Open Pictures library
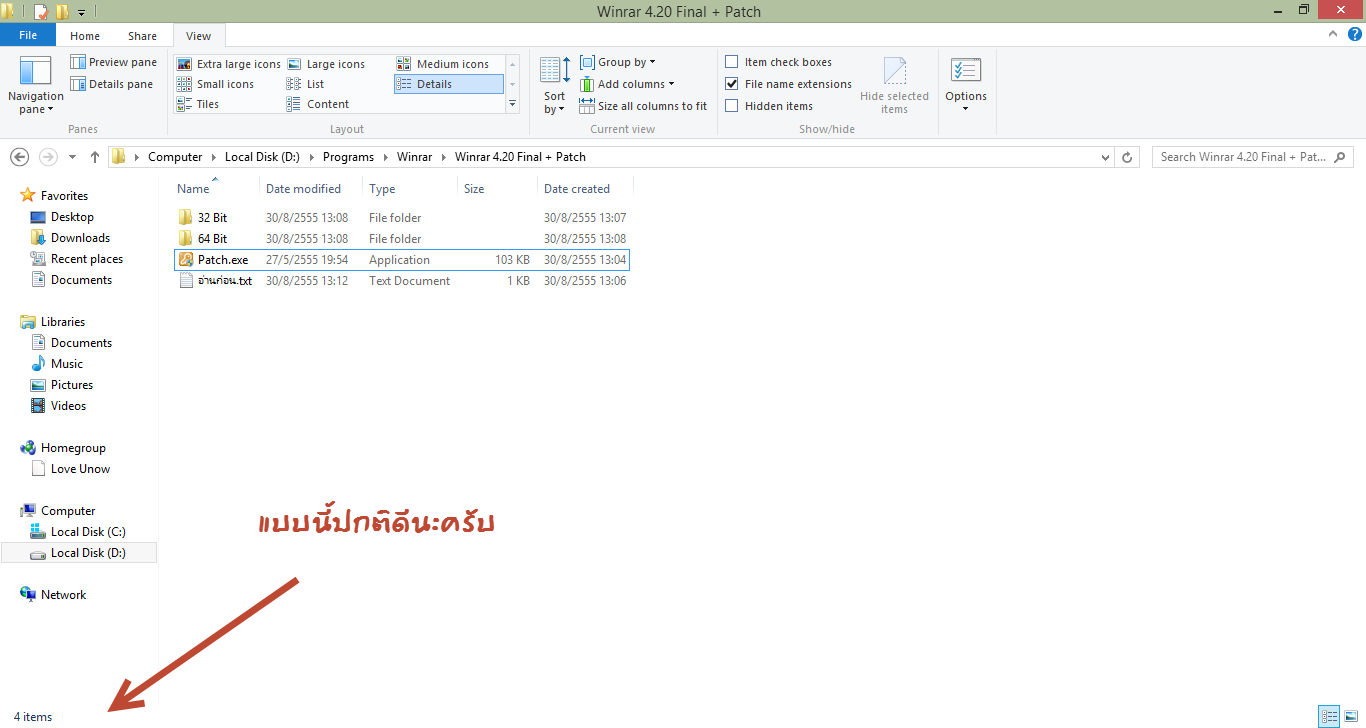 tap(72, 385)
